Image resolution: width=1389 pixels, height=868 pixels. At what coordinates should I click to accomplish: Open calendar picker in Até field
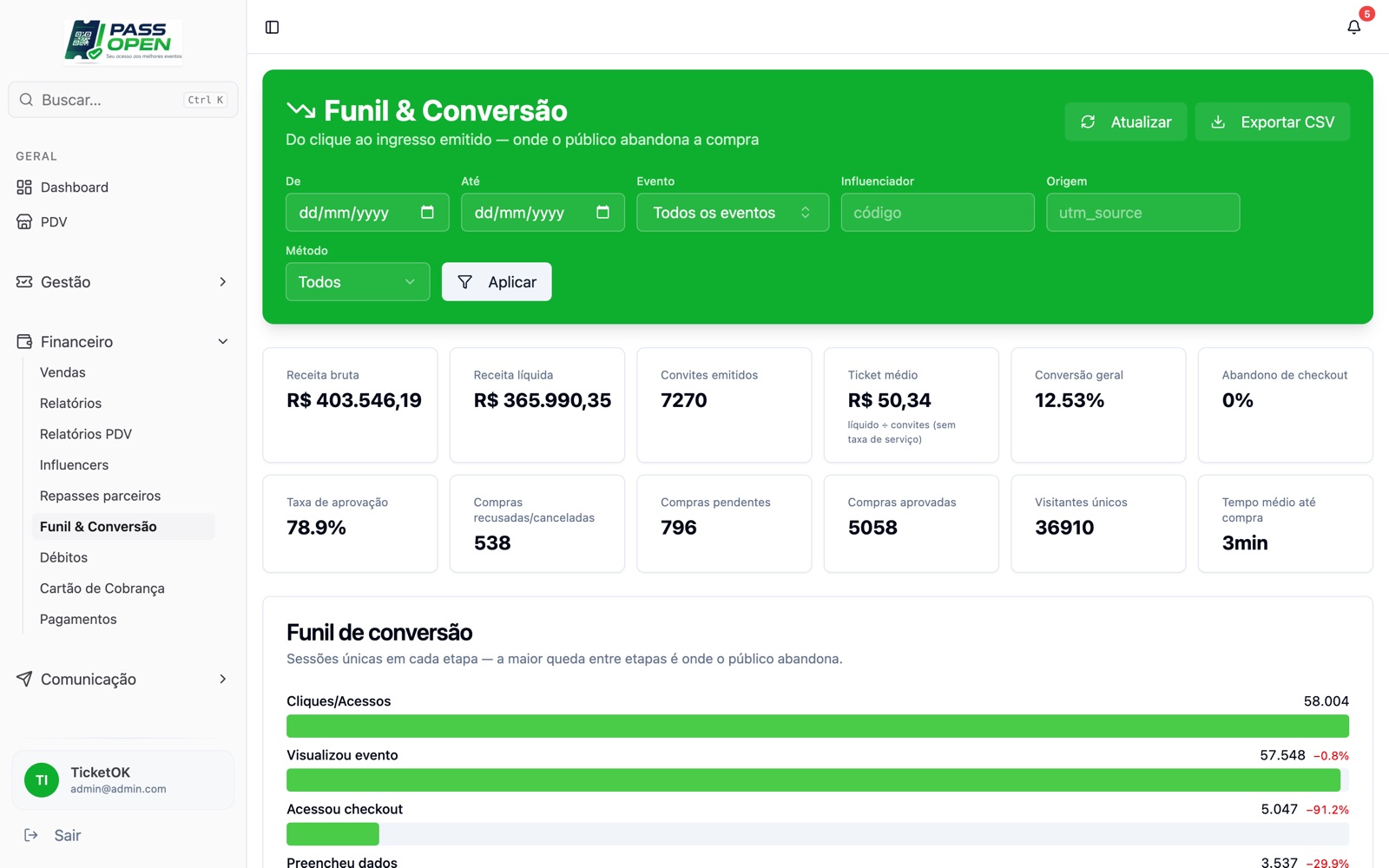[602, 213]
